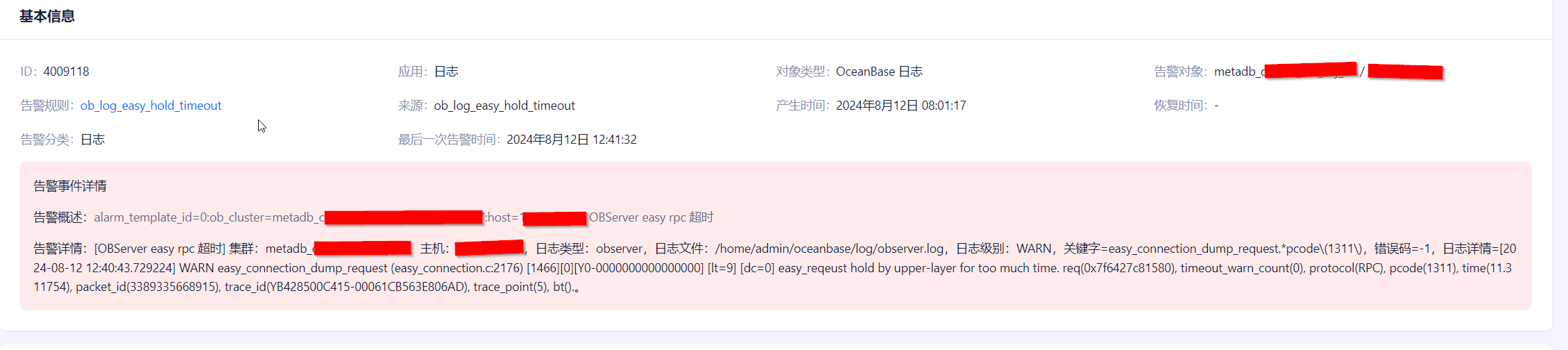This screenshot has height=350, width=1568.
Task: Click the 最后一次告警时间 timestamp 12:41:32
Action: click(614, 140)
